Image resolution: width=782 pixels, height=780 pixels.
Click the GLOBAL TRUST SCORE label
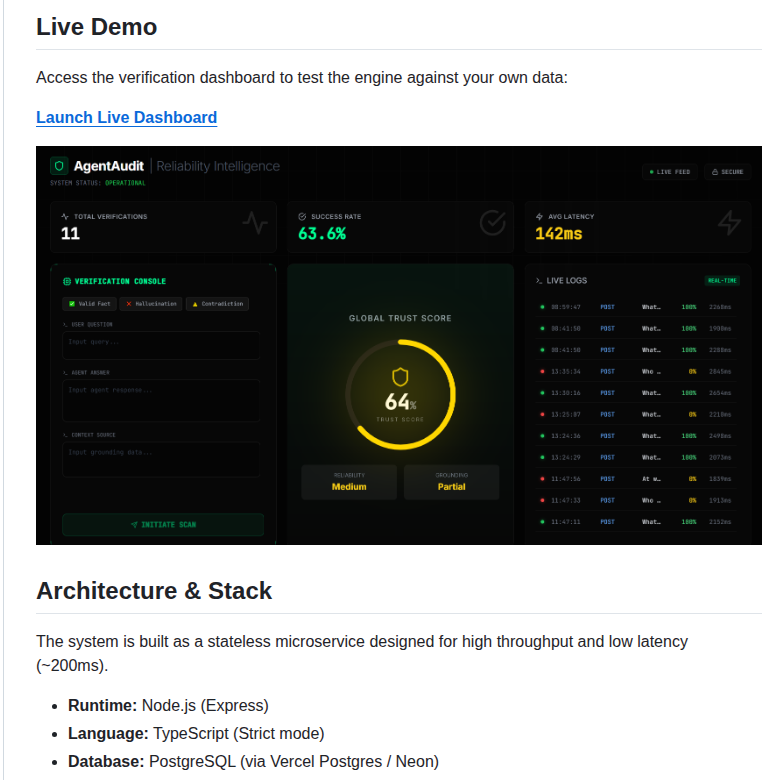click(x=400, y=318)
